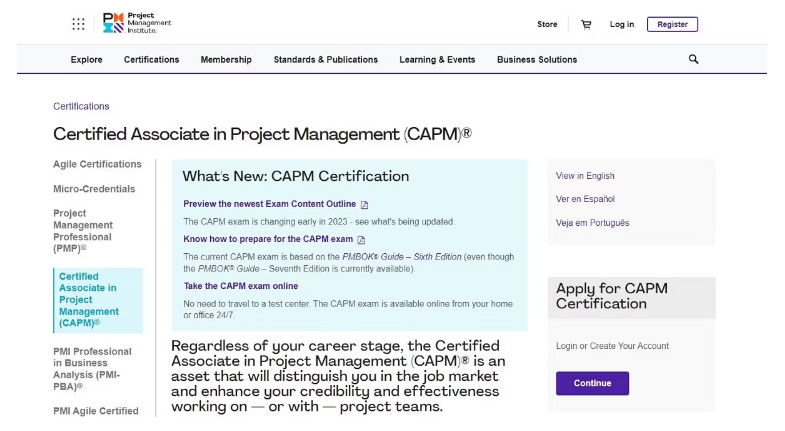
Task: Open PDF icon beside prepare for CAPM exam
Action: click(x=361, y=240)
